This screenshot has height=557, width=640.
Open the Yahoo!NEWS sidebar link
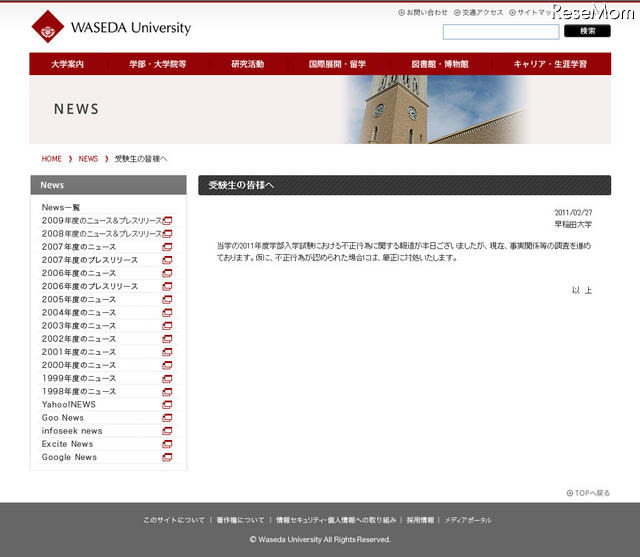(x=69, y=405)
